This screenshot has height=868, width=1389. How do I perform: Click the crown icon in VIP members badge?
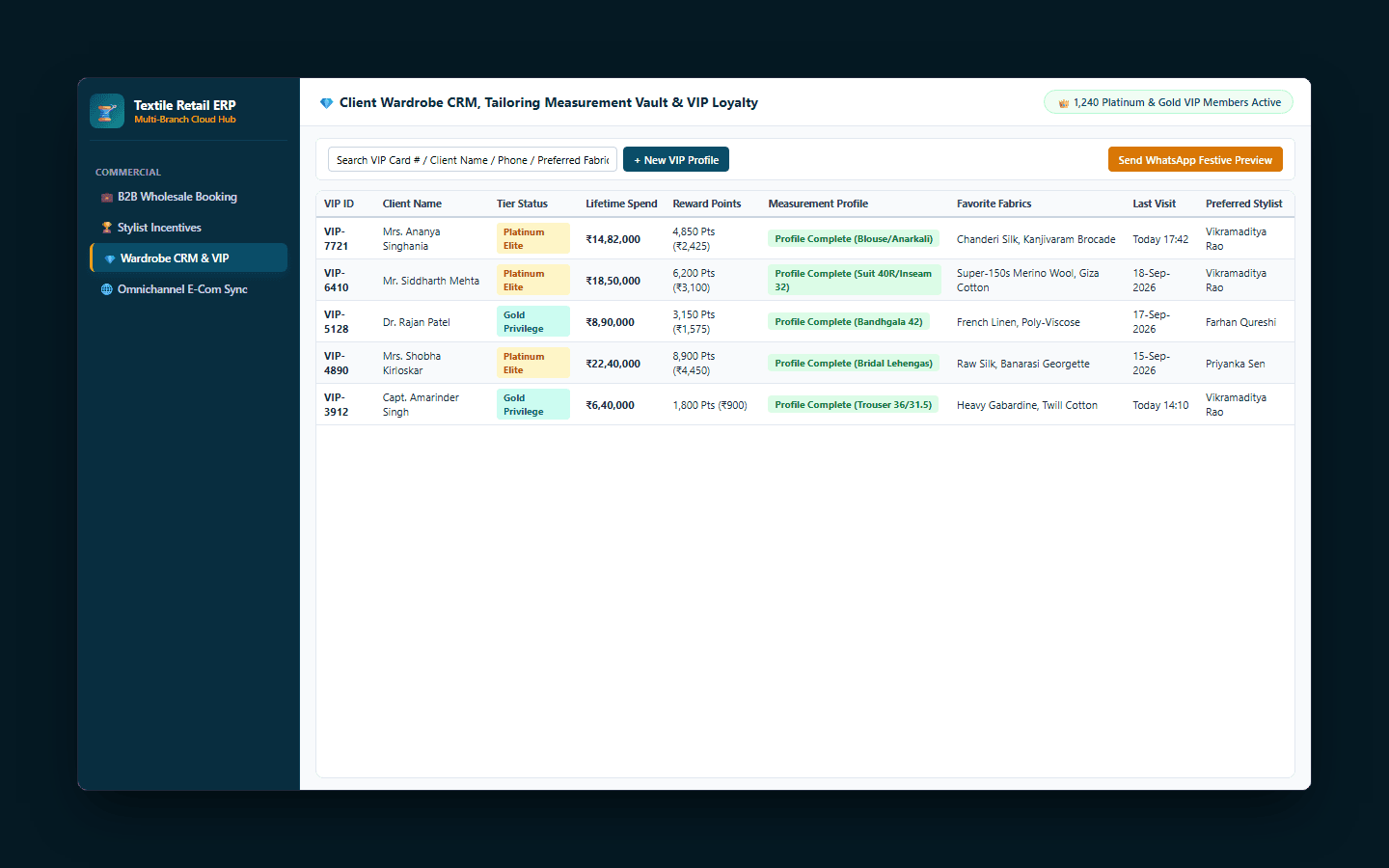pos(1064,103)
